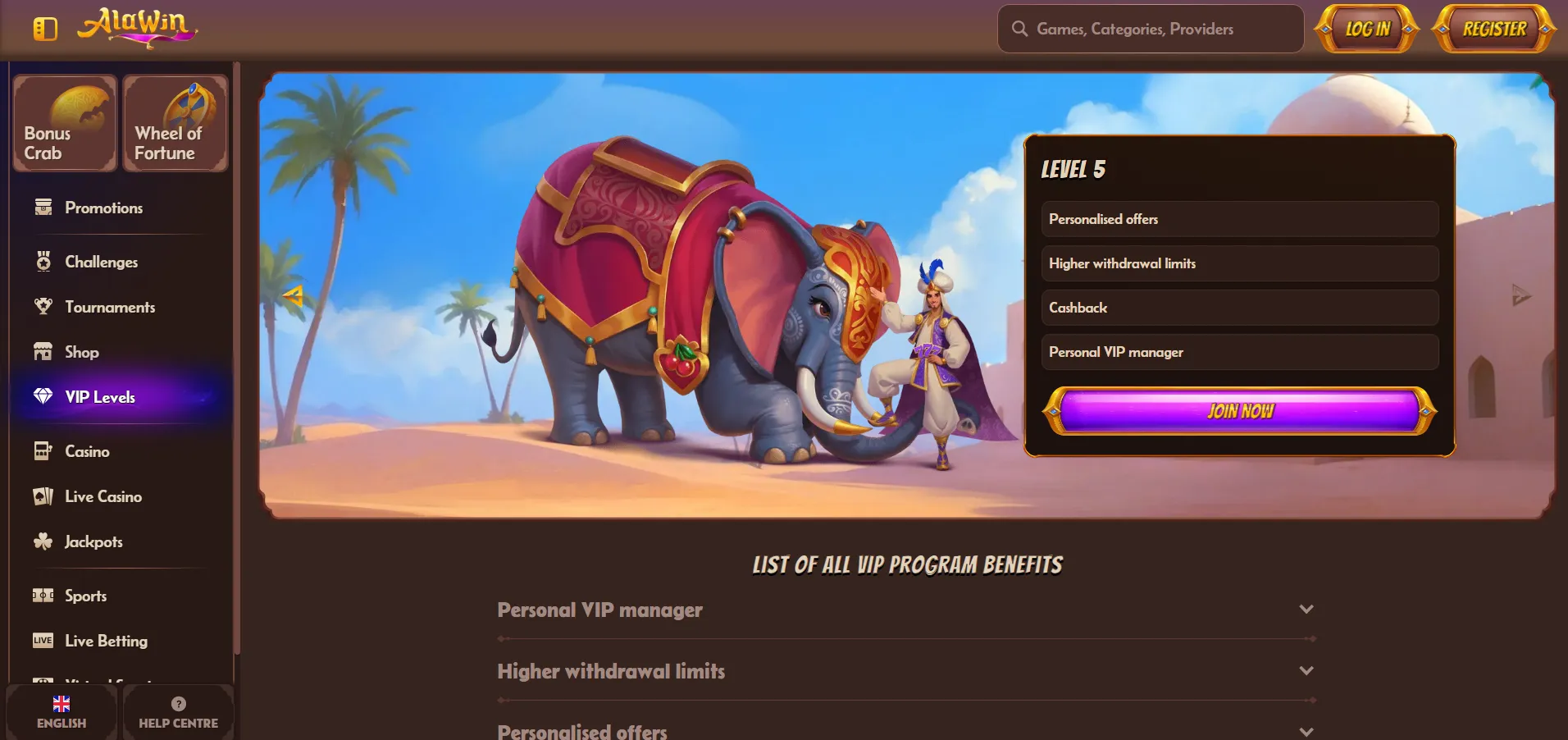
Task: Open the English language selector
Action: pos(62,712)
